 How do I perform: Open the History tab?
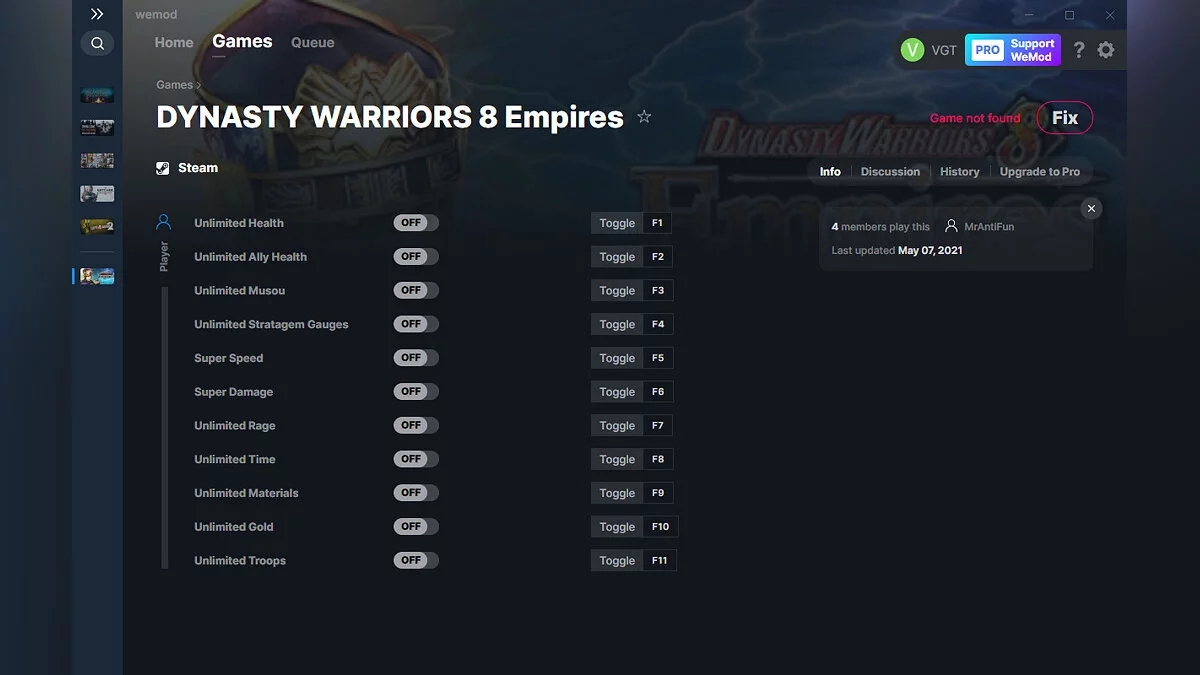[x=960, y=171]
